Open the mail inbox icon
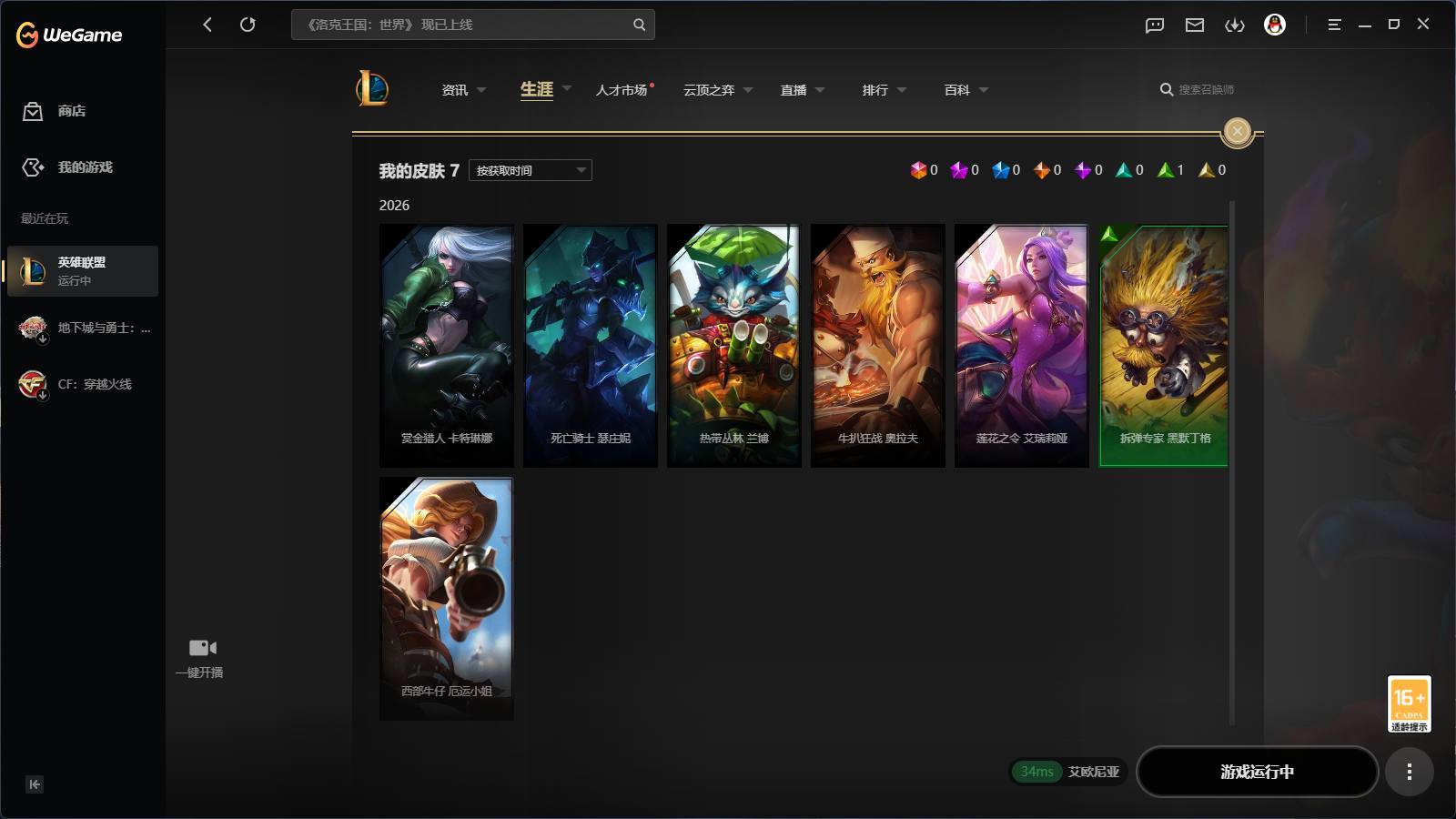Image resolution: width=1456 pixels, height=819 pixels. click(1195, 25)
